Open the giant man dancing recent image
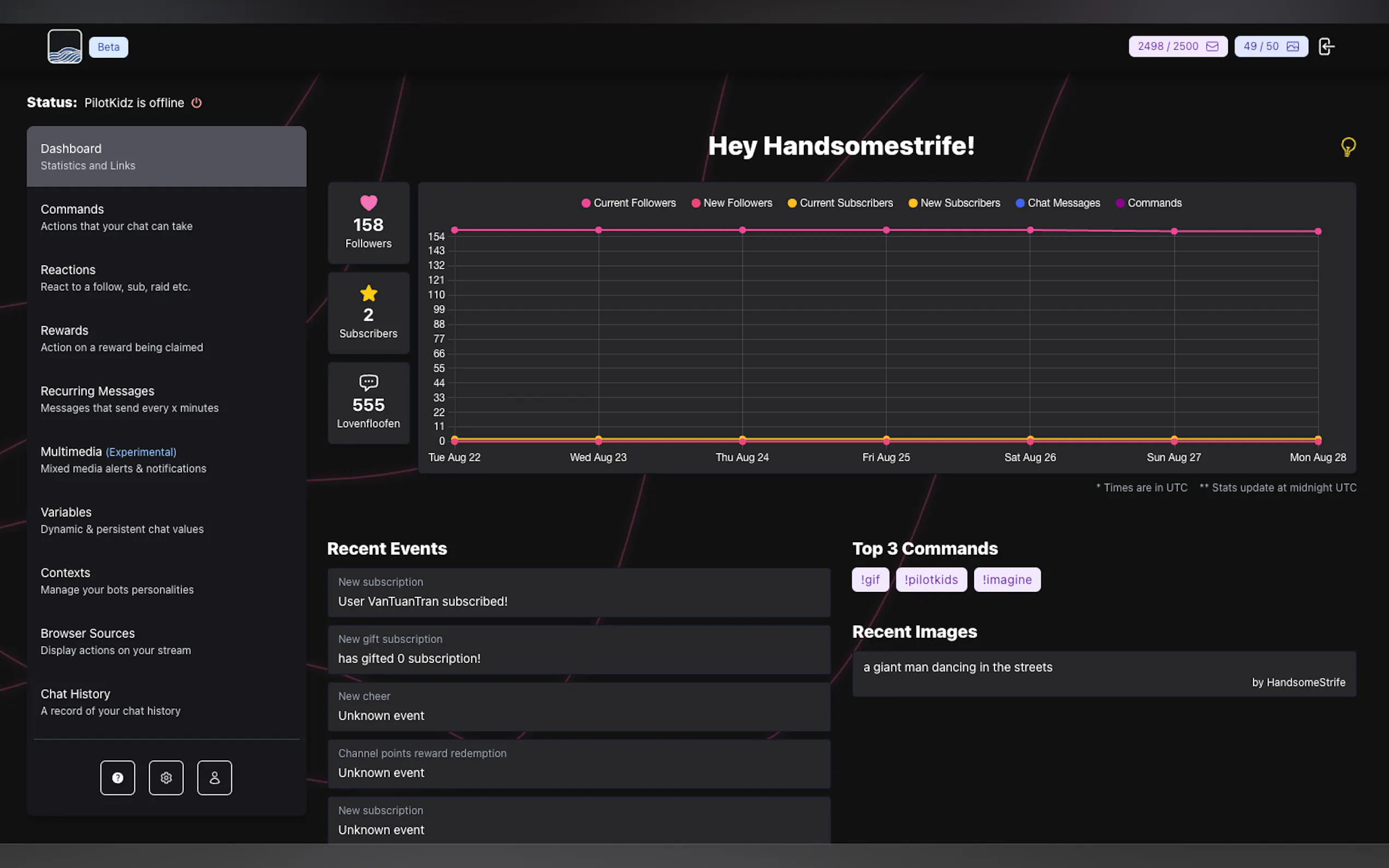 click(x=1103, y=673)
